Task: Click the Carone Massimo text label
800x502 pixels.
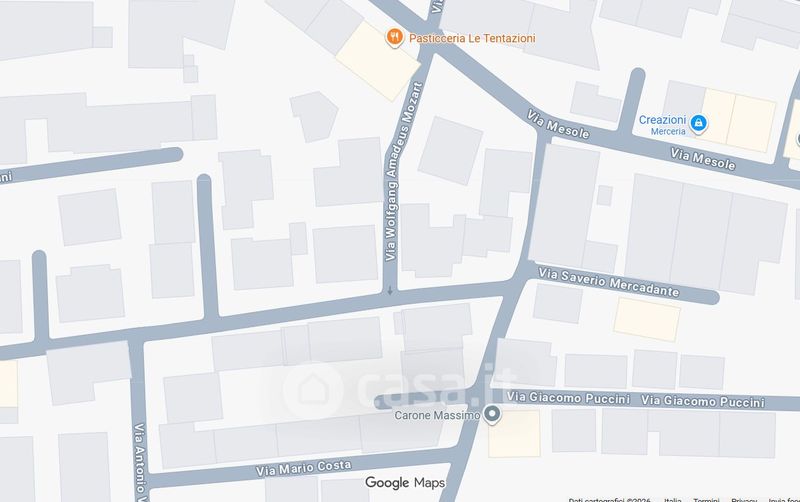Action: 437,415
